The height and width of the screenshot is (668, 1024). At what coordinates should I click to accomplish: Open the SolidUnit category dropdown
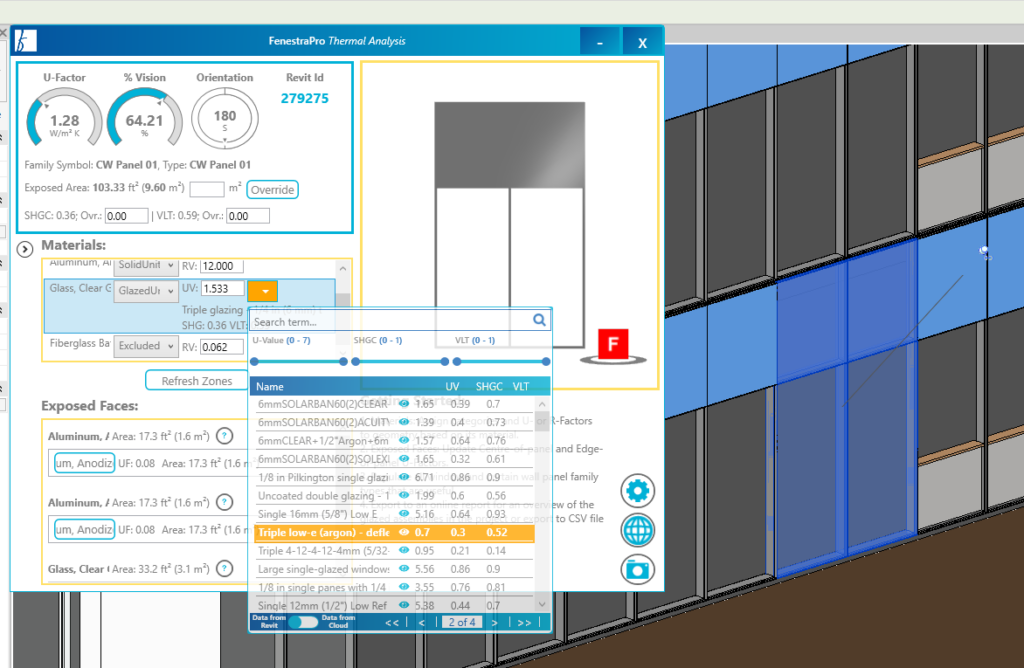point(146,265)
